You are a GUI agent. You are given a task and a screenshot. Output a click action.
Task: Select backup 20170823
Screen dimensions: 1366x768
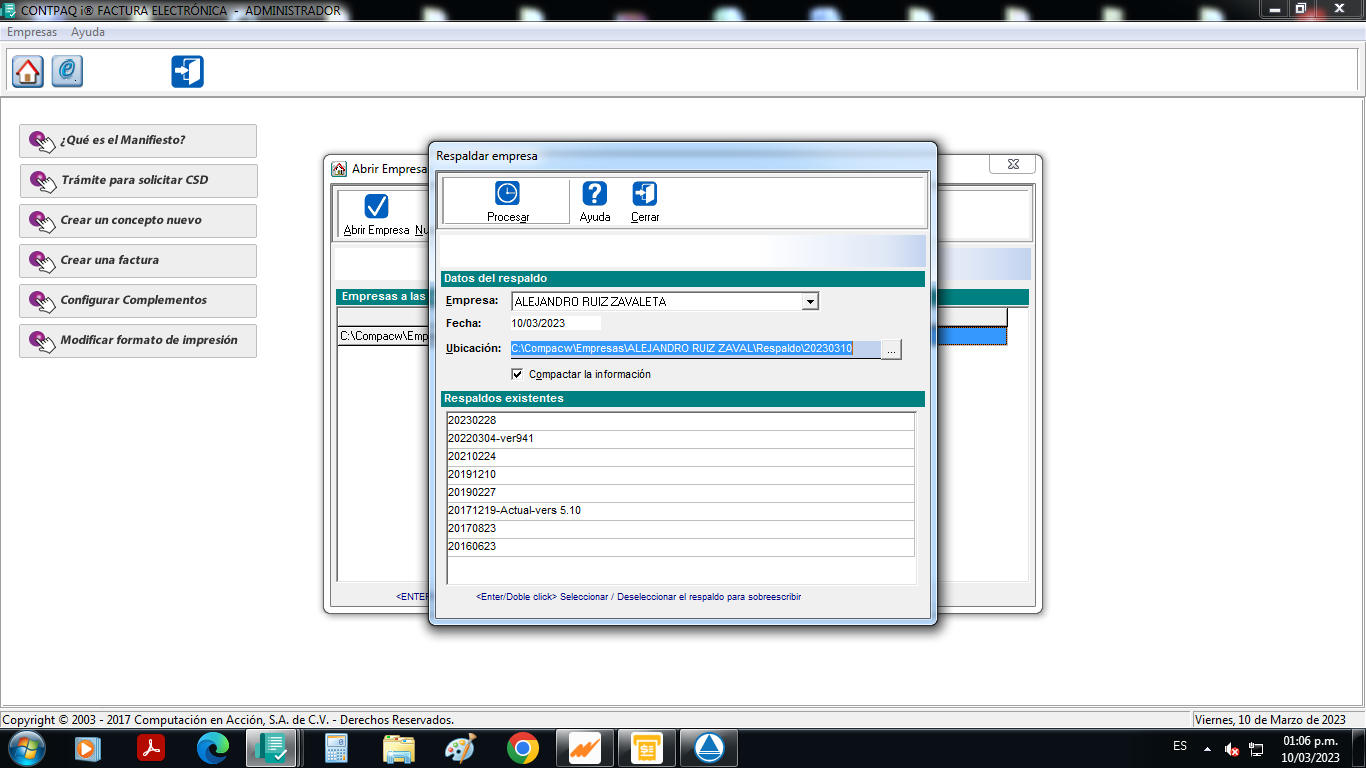point(680,529)
